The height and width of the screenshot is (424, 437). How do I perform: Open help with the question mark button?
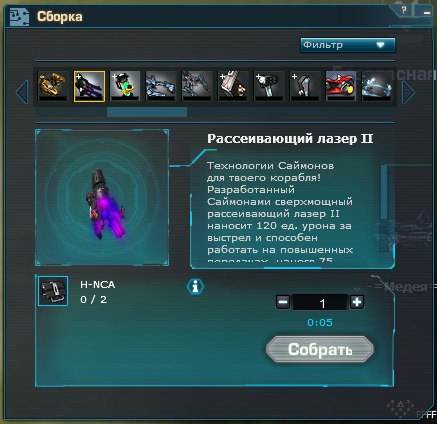point(404,10)
